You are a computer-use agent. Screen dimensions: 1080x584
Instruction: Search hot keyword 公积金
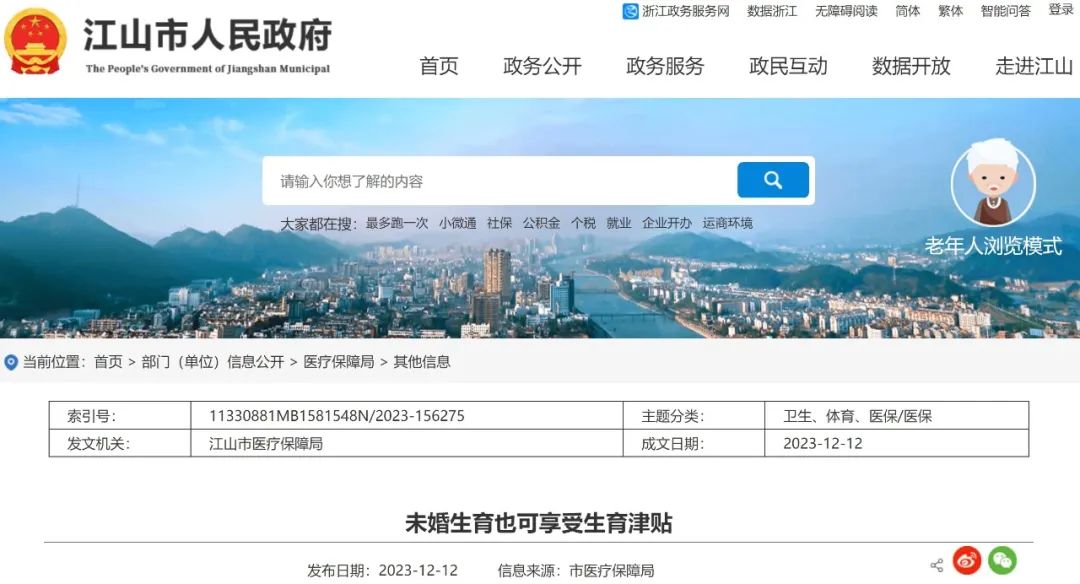[541, 223]
